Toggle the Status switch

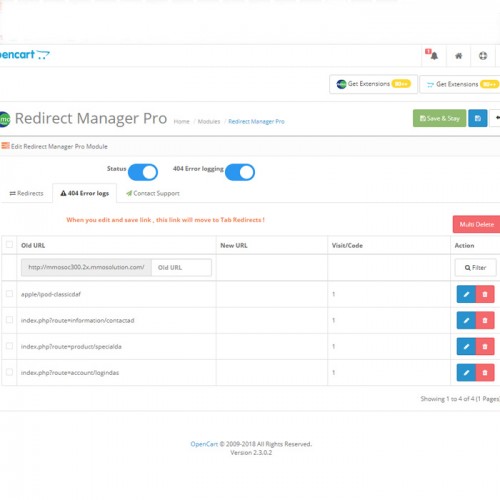point(143,172)
